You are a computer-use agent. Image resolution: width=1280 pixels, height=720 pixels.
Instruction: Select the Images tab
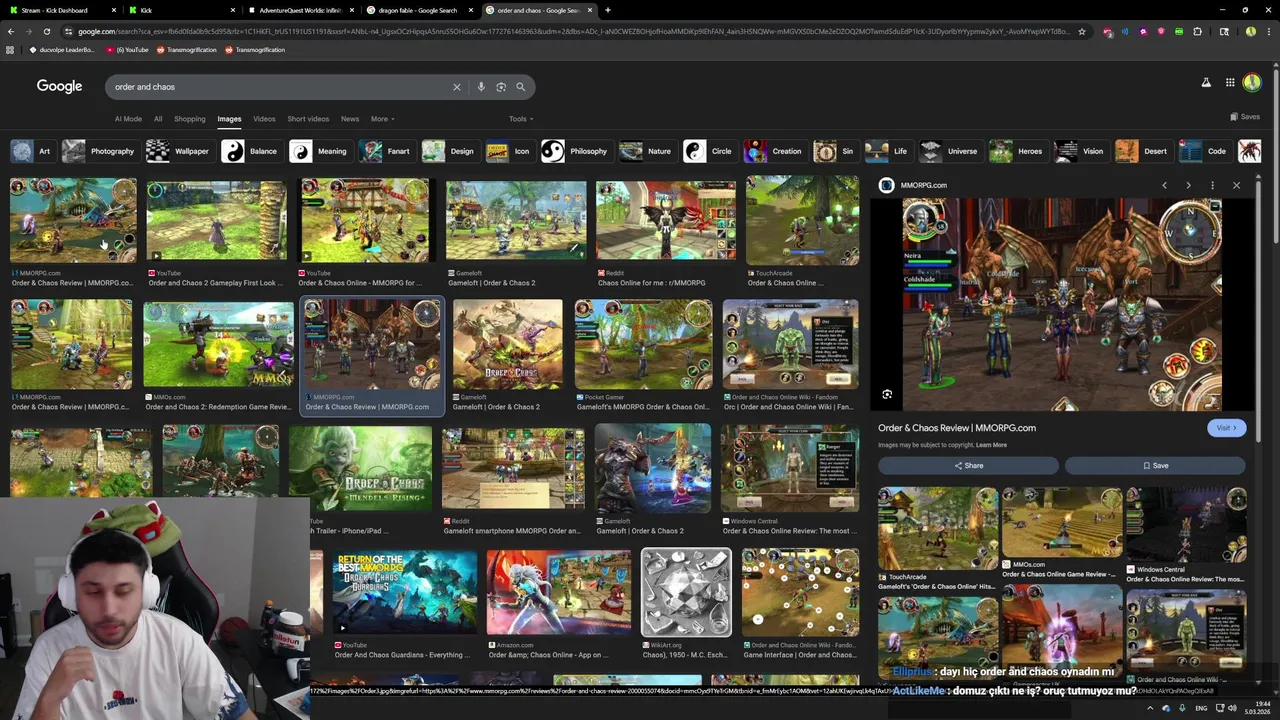pyautogui.click(x=229, y=119)
